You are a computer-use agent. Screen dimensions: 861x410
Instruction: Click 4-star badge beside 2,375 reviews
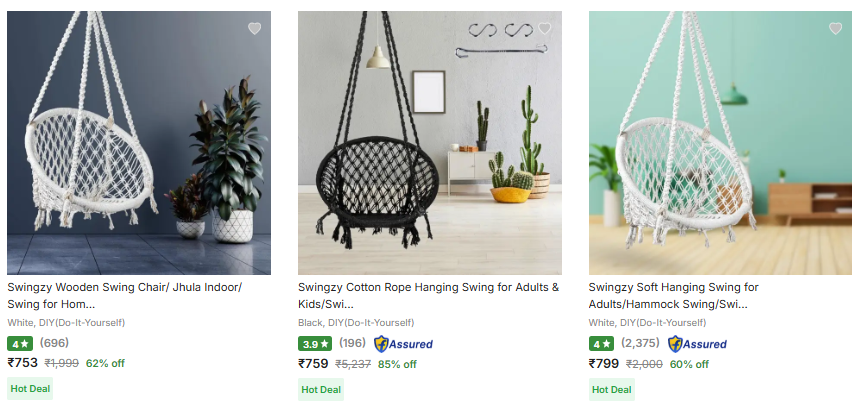click(x=601, y=343)
